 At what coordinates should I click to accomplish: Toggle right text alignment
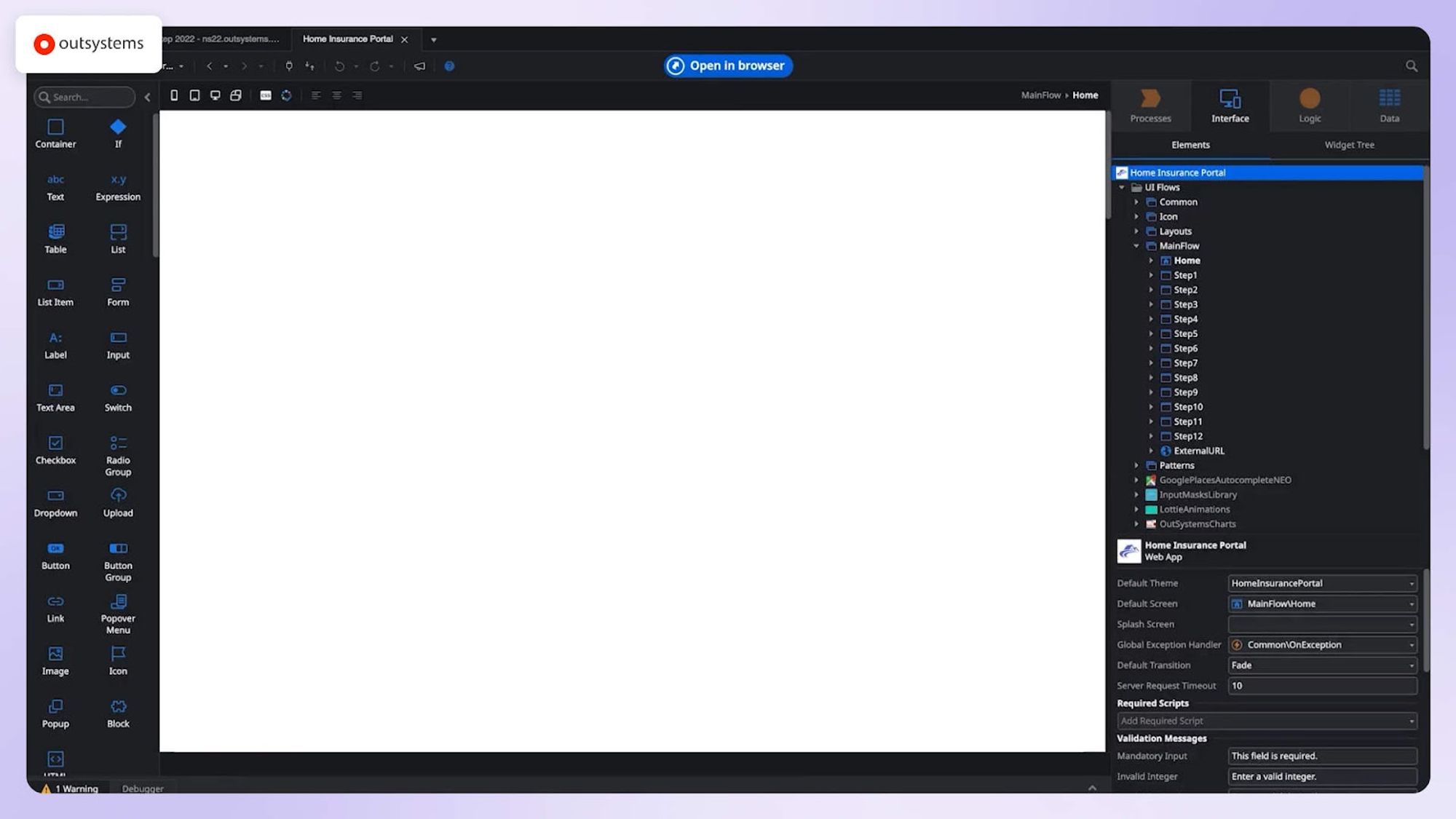(357, 95)
